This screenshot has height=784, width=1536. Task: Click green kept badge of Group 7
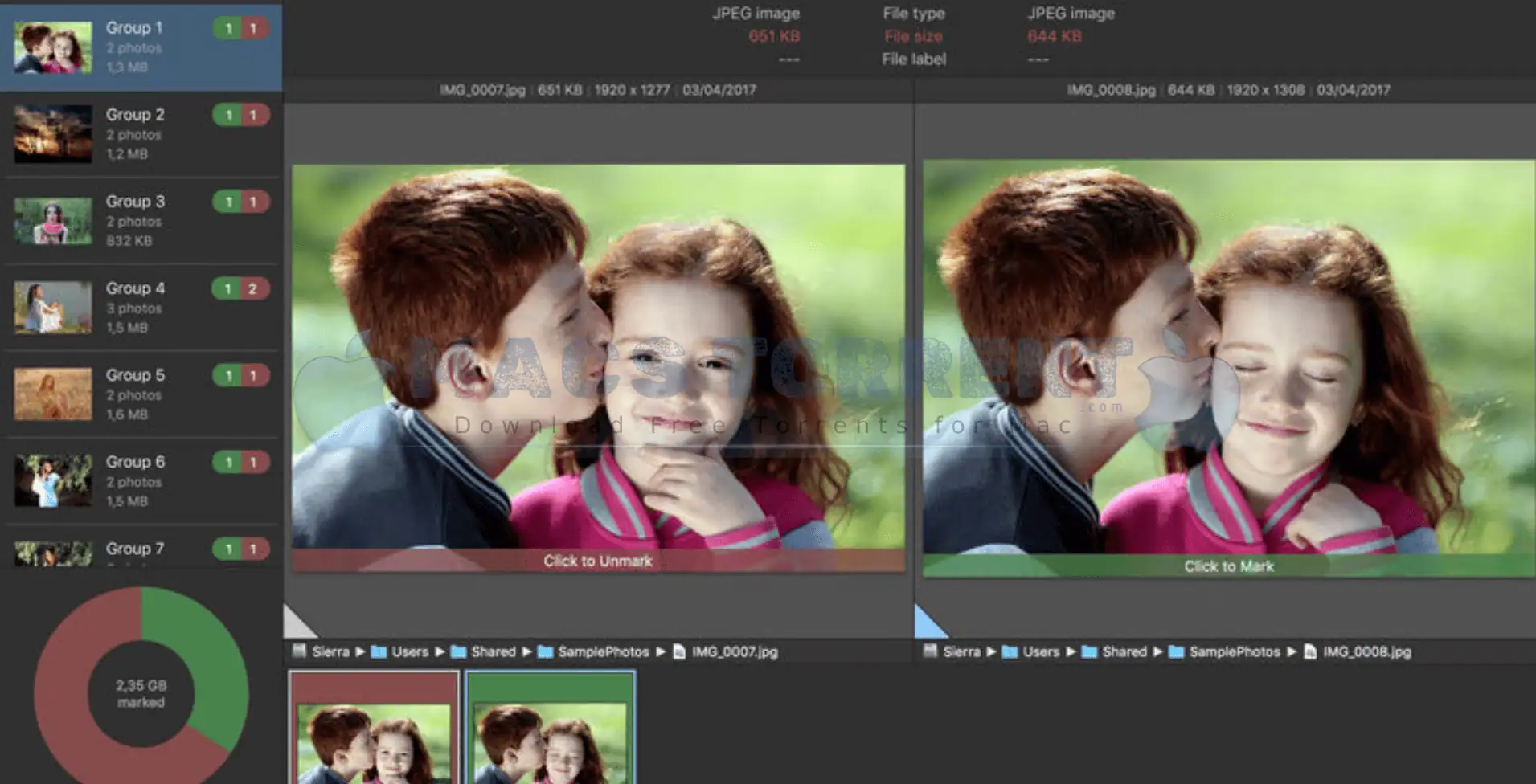tap(227, 549)
